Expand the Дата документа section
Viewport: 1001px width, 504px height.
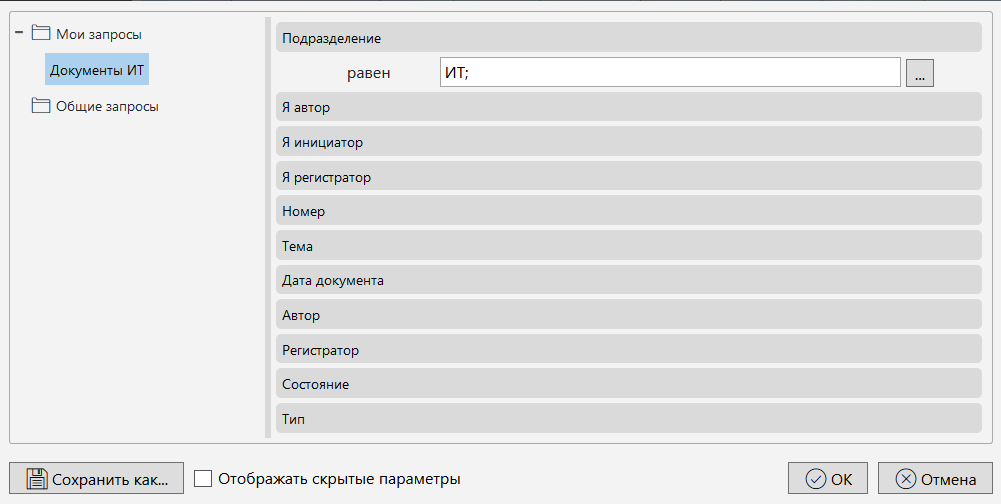(627, 280)
